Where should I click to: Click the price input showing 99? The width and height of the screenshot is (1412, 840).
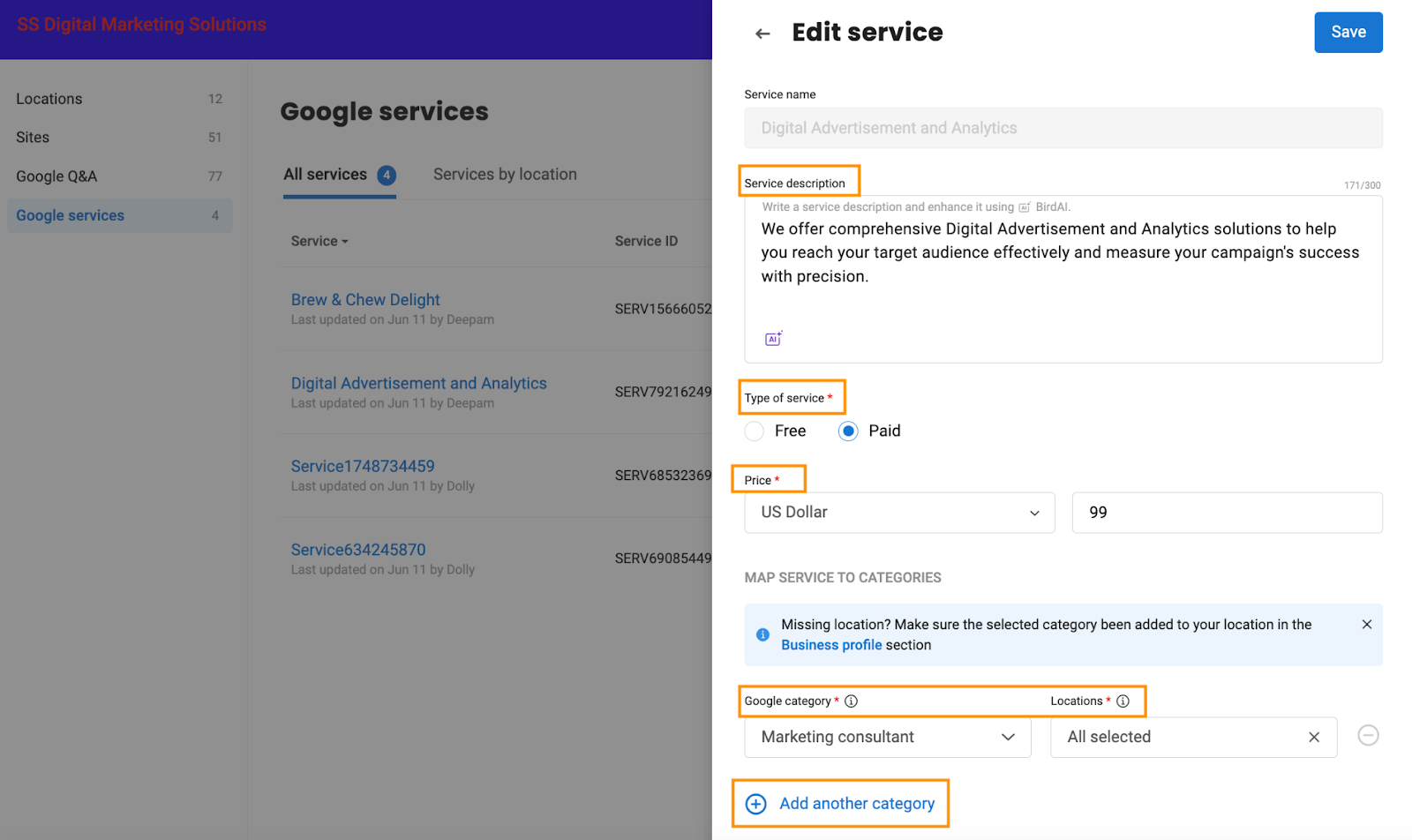tap(1227, 513)
